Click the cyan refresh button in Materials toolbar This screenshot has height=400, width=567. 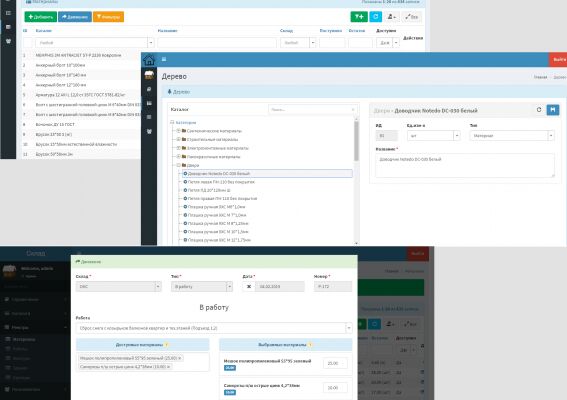[375, 17]
